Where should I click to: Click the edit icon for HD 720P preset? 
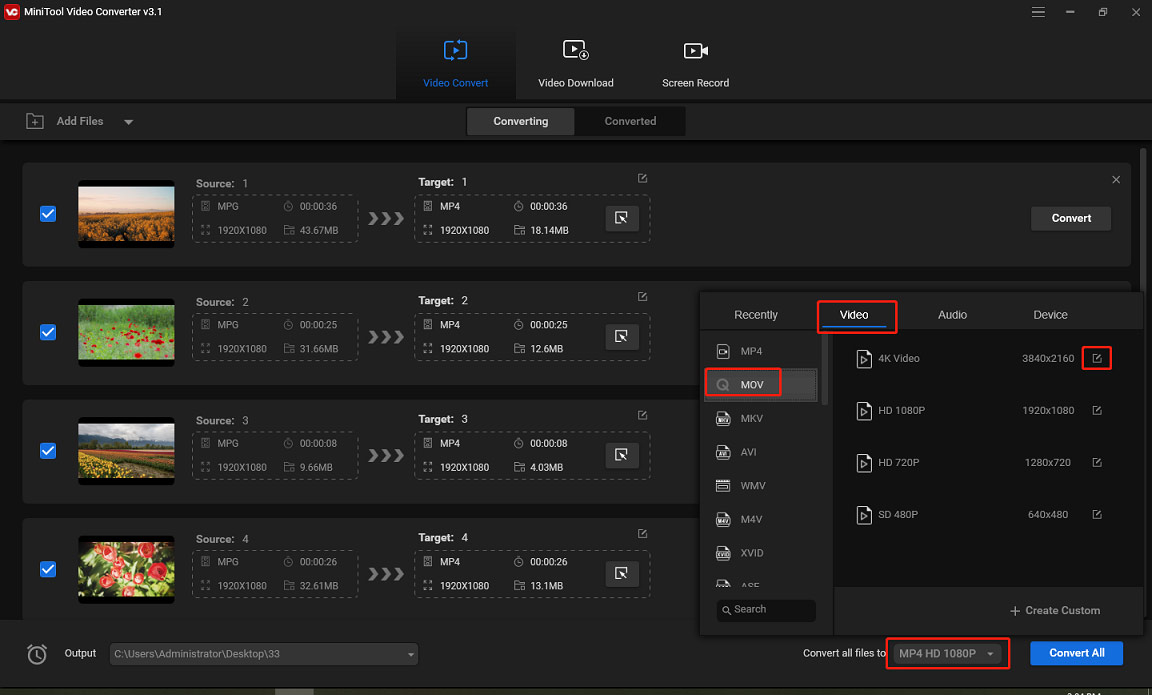[x=1097, y=462]
